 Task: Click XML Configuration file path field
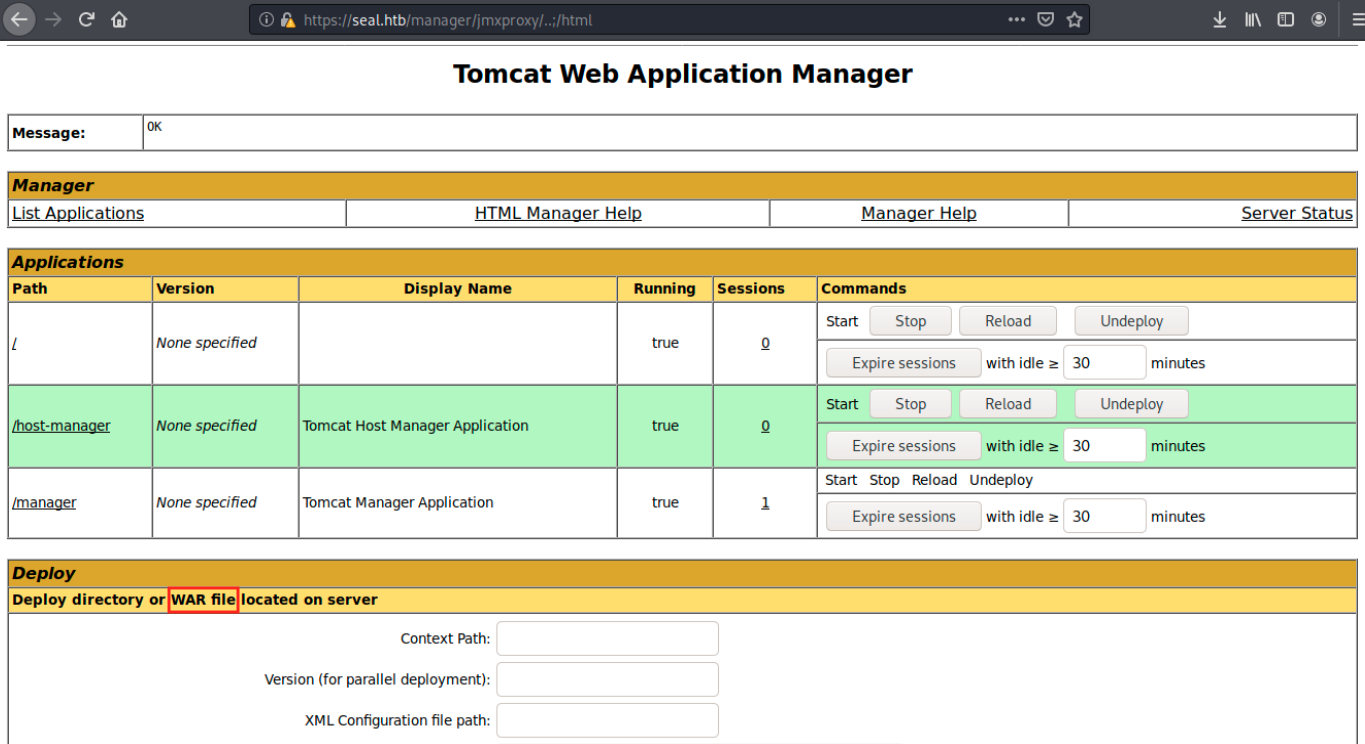(x=607, y=720)
